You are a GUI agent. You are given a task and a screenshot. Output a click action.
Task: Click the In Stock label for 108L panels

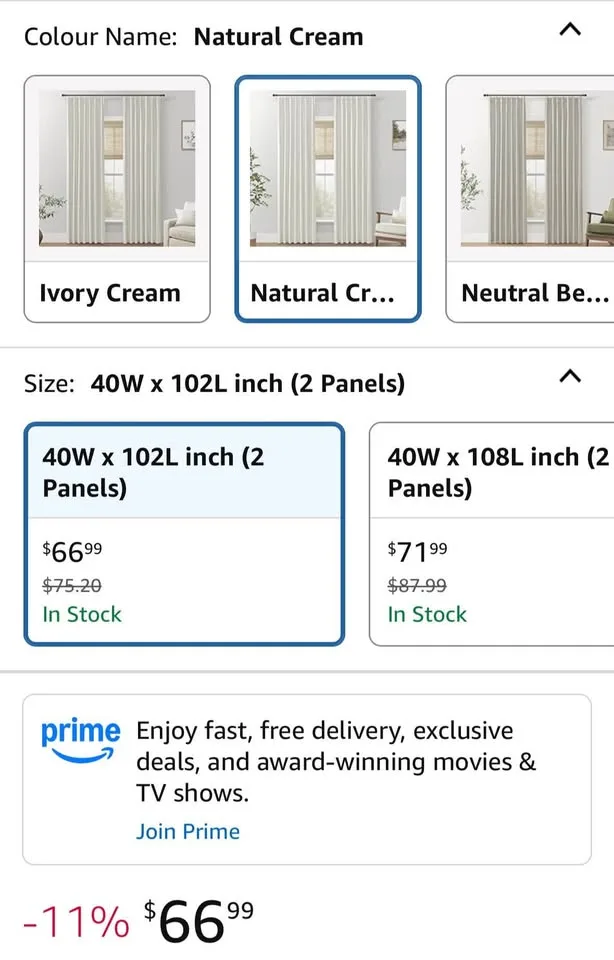[x=428, y=615]
